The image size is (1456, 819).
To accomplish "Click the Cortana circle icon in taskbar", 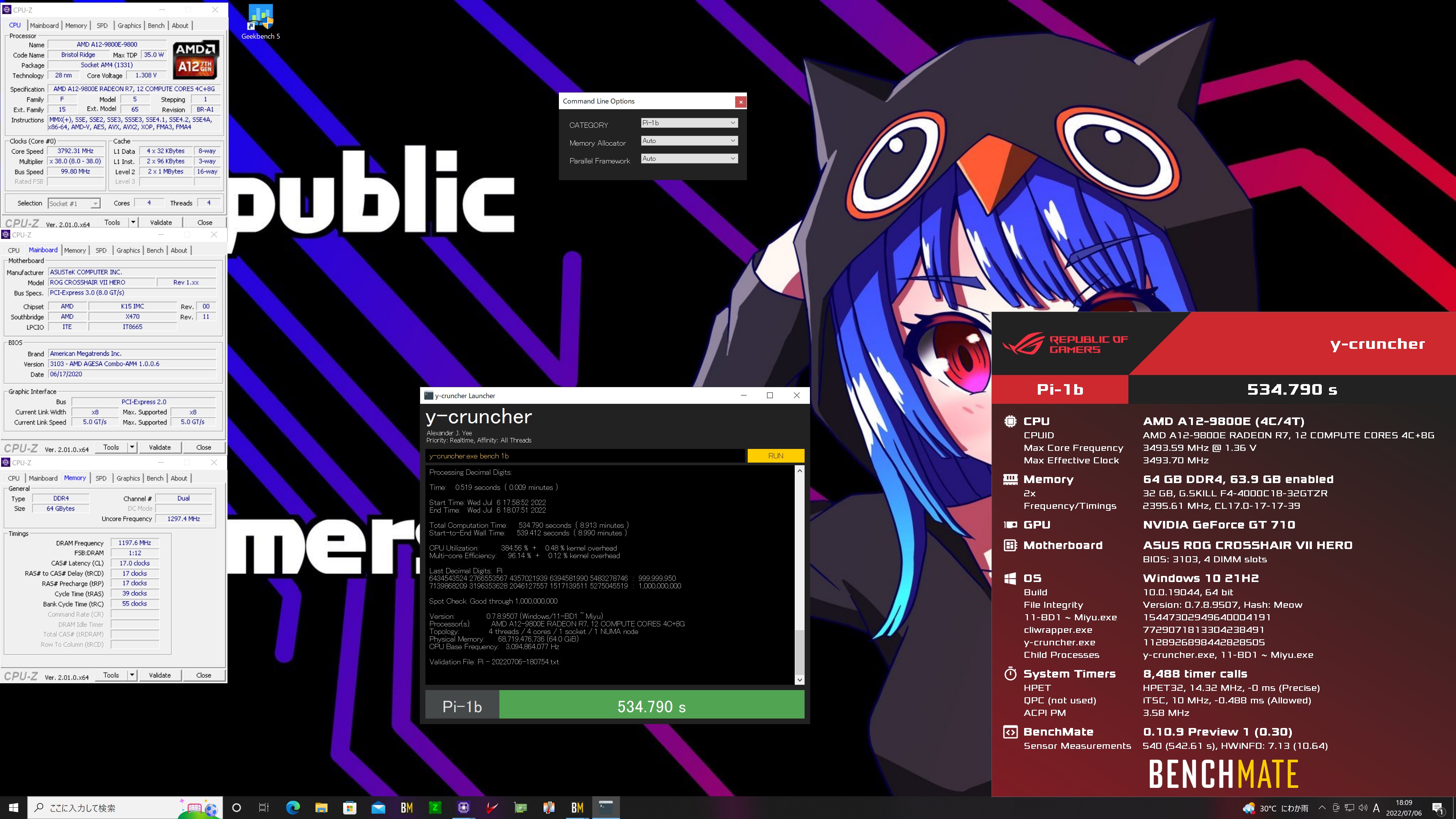I will tap(237, 808).
